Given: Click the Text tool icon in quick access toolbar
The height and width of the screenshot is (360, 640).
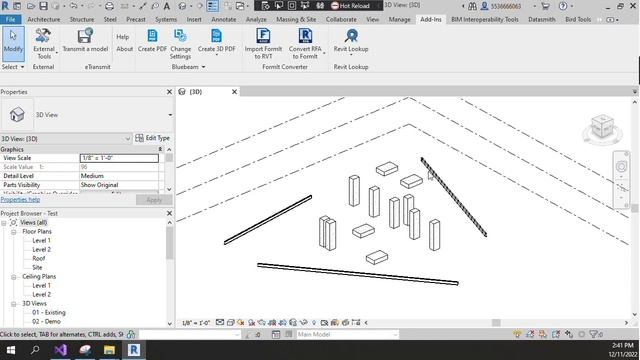Looking at the screenshot, I should pyautogui.click(x=167, y=6).
